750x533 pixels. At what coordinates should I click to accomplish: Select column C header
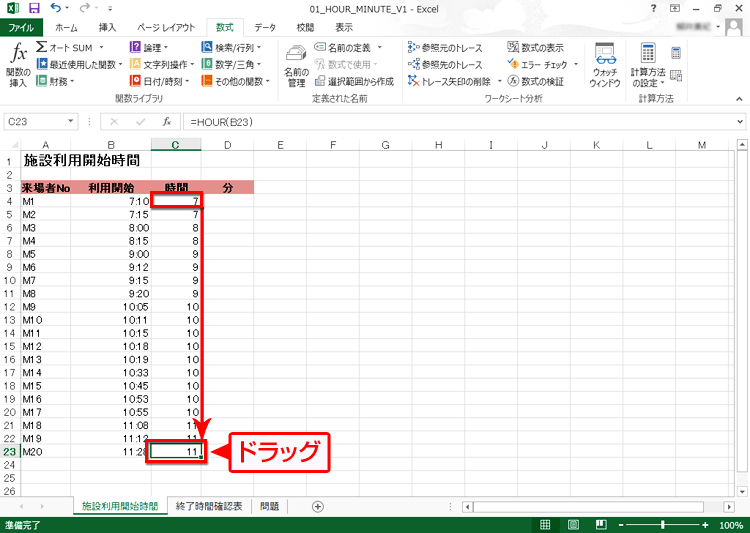click(176, 144)
